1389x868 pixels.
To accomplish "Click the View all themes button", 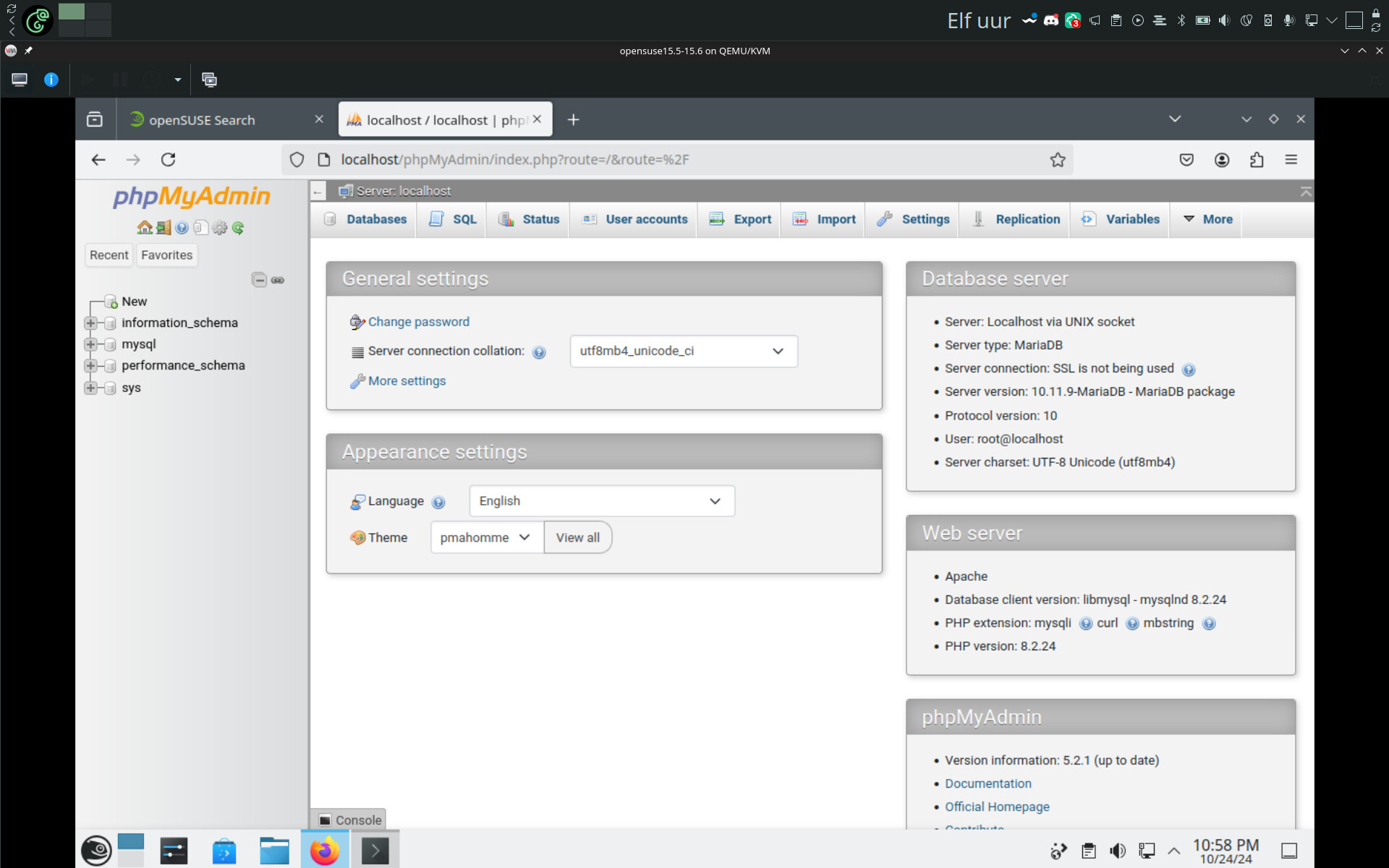I will pyautogui.click(x=577, y=537).
